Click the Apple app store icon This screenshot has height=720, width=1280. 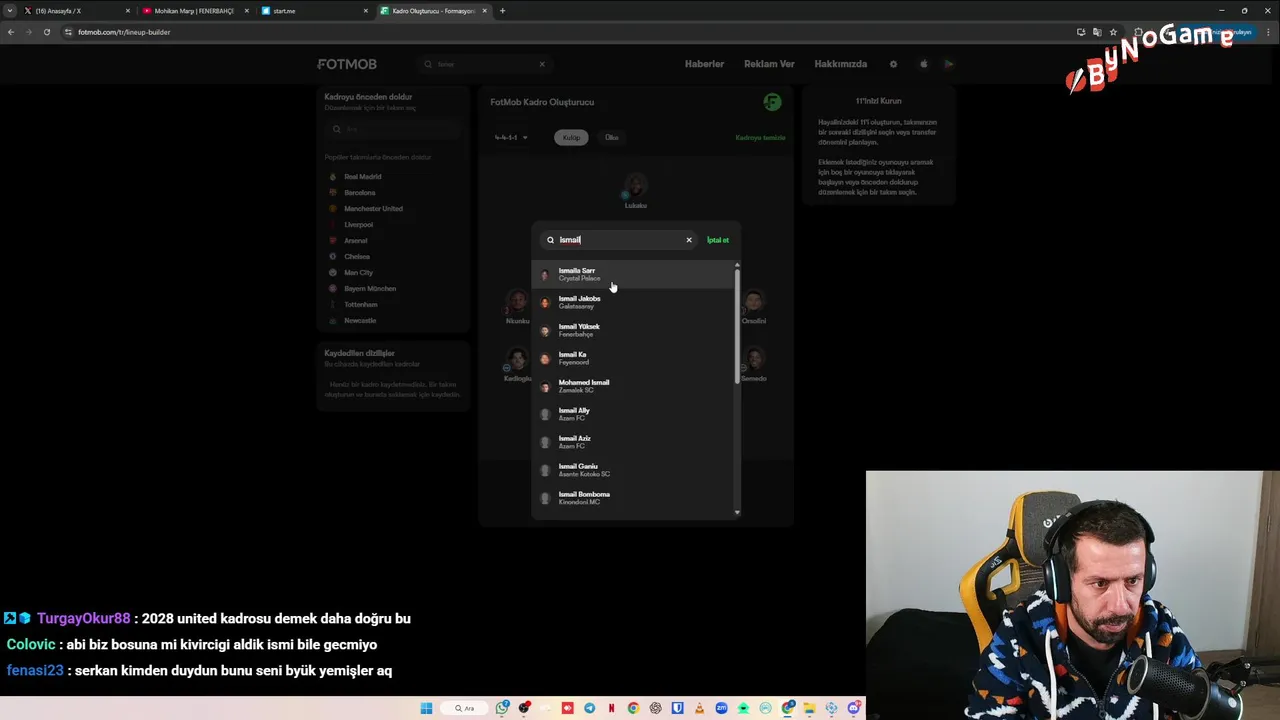(923, 64)
